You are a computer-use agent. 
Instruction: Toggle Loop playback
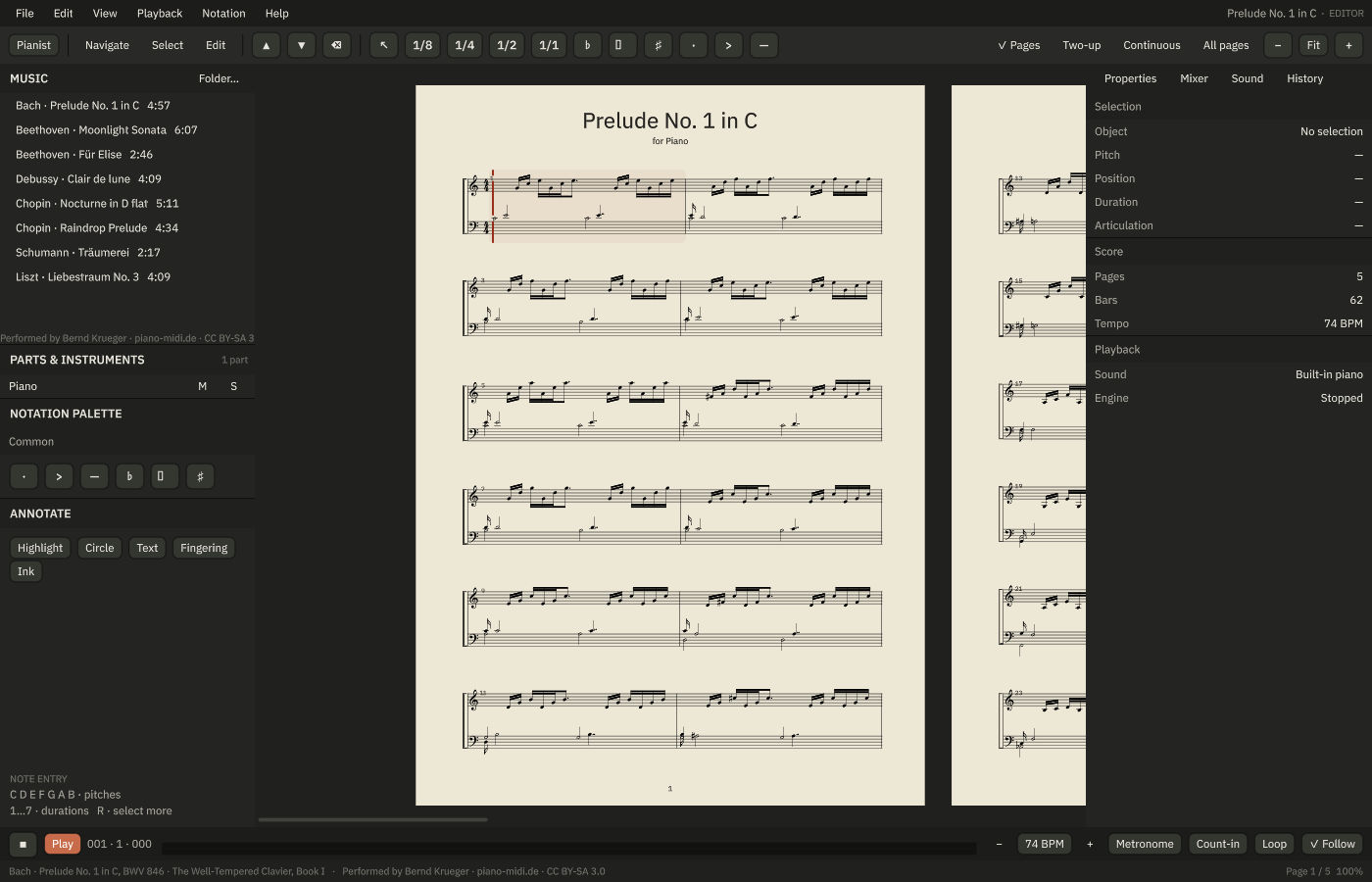coord(1274,844)
